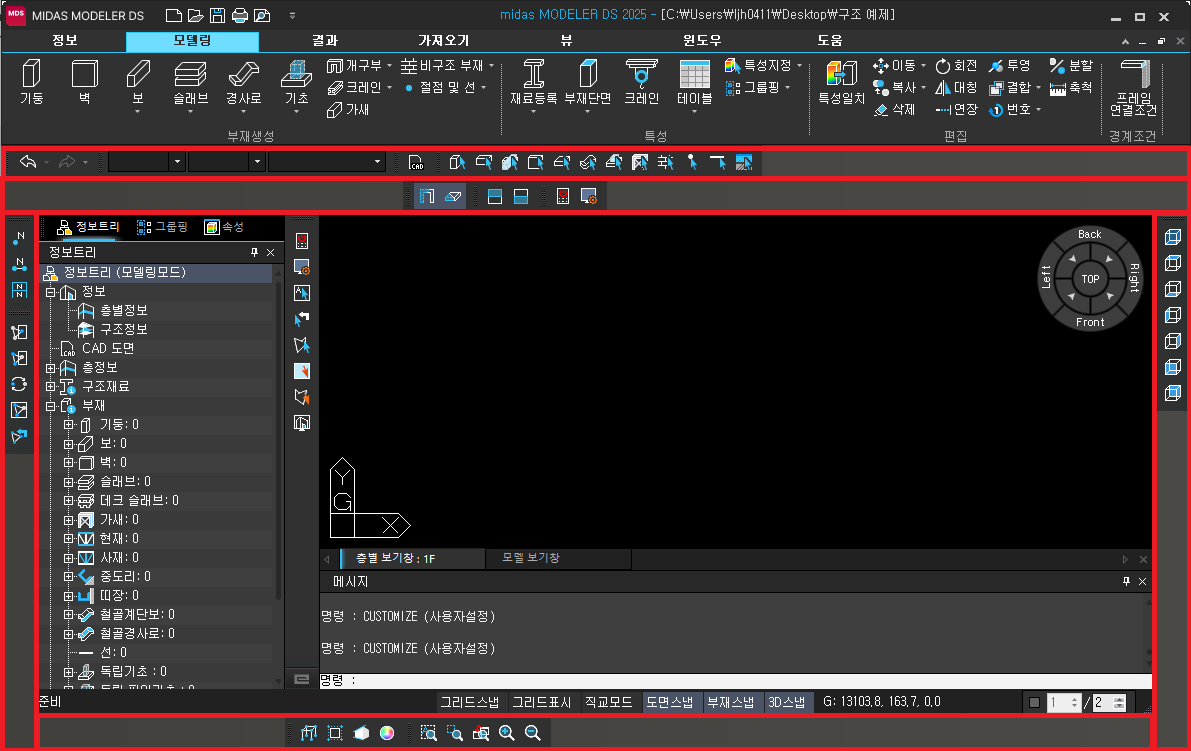Click the 크레인 crane property icon
Screen dimensions: 1191x751
(642, 82)
